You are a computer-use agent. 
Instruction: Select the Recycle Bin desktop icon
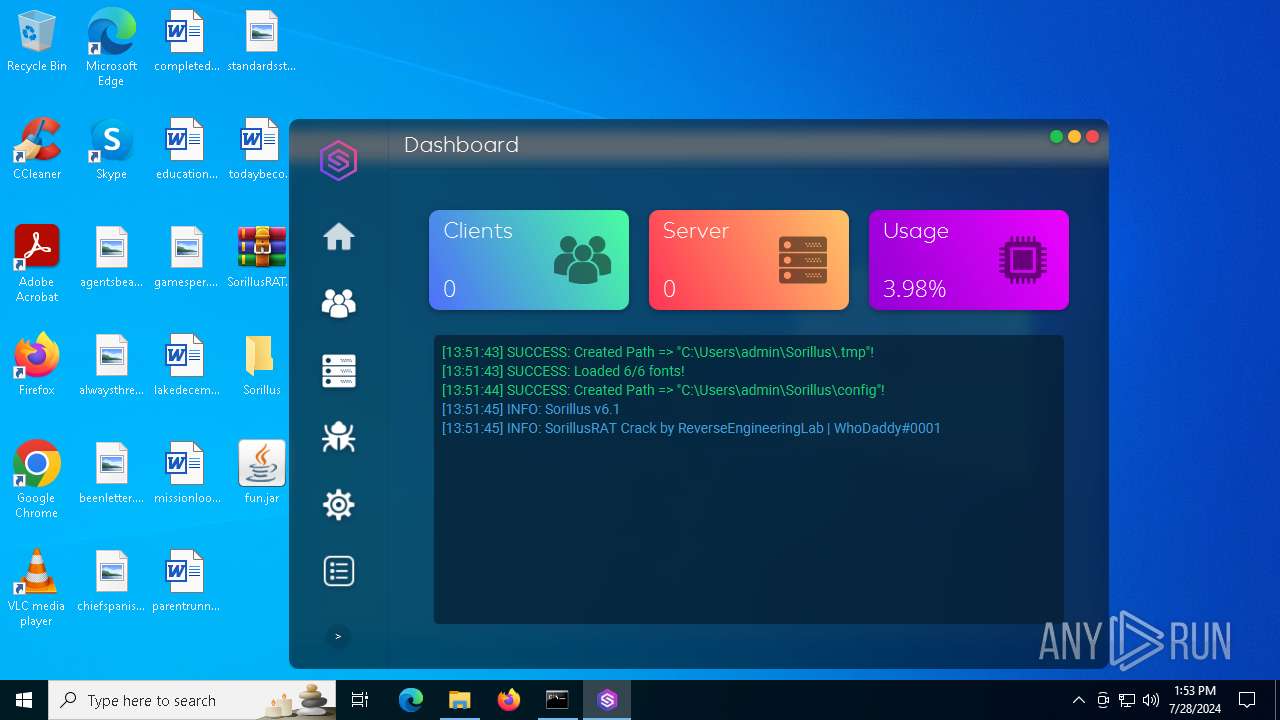click(x=37, y=42)
